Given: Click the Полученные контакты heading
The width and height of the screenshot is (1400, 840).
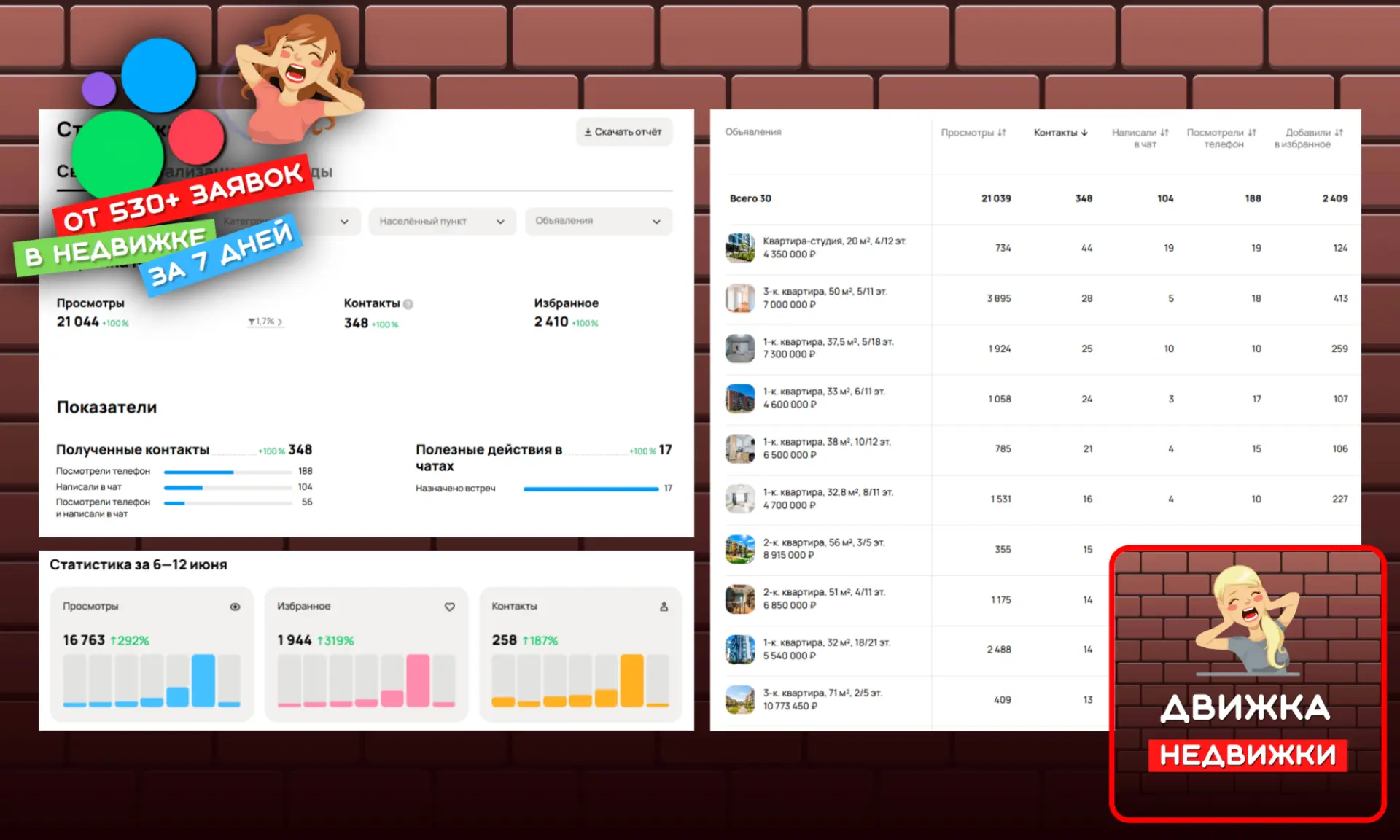Looking at the screenshot, I should [x=133, y=450].
